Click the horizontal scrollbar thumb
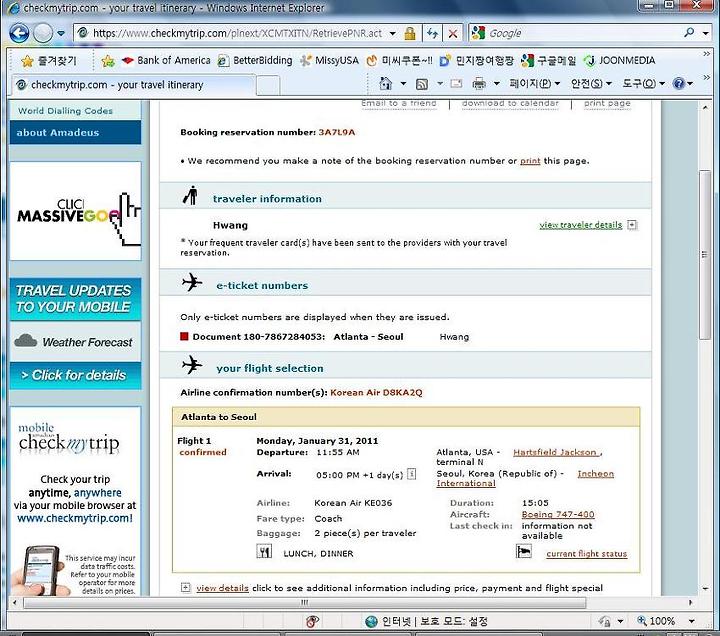The image size is (720, 636). [305, 602]
